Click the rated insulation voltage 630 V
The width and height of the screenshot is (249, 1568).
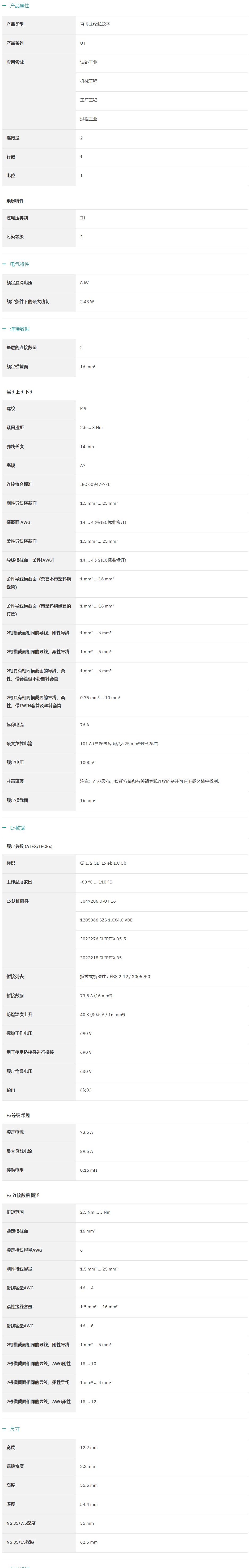click(86, 1071)
